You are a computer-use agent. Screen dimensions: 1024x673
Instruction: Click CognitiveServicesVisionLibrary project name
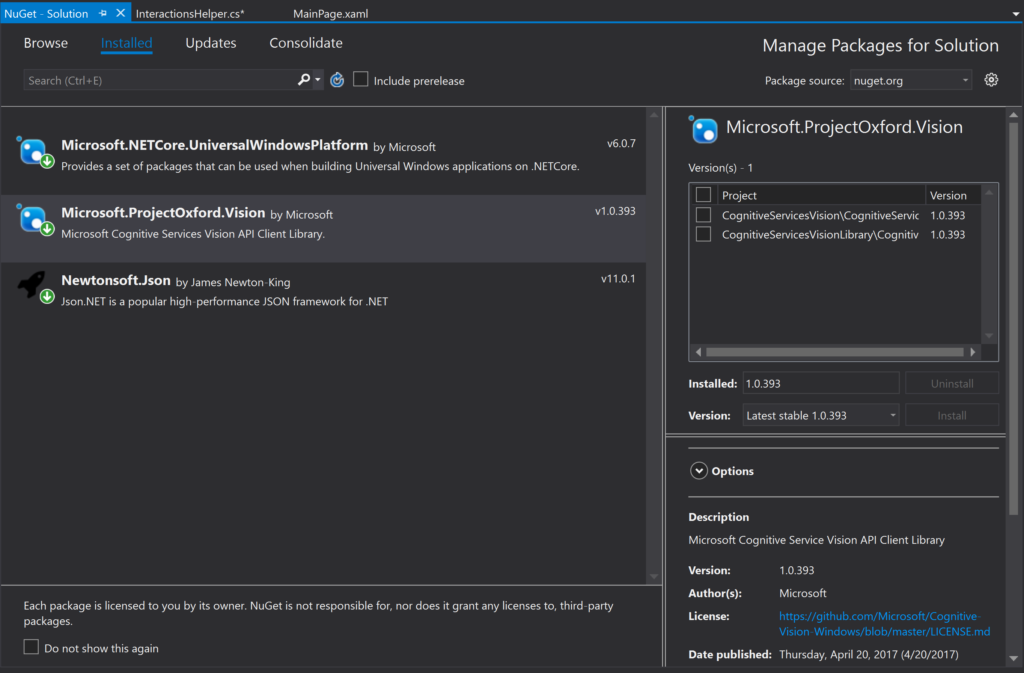click(x=820, y=234)
